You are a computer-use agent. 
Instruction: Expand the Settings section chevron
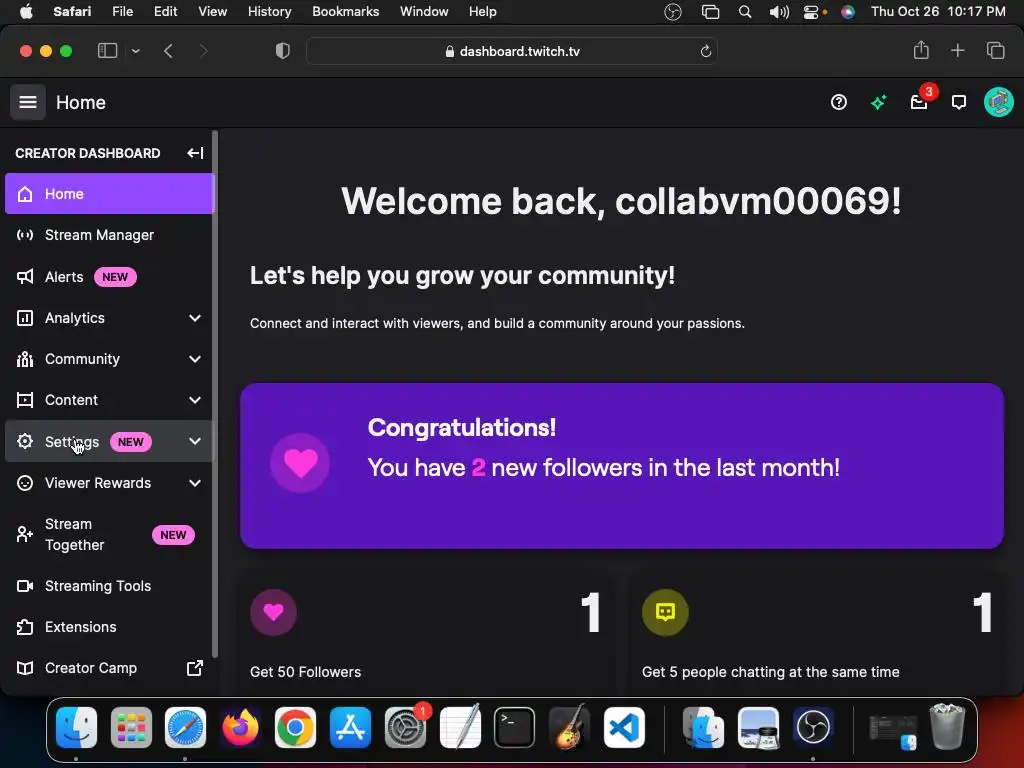pos(195,441)
